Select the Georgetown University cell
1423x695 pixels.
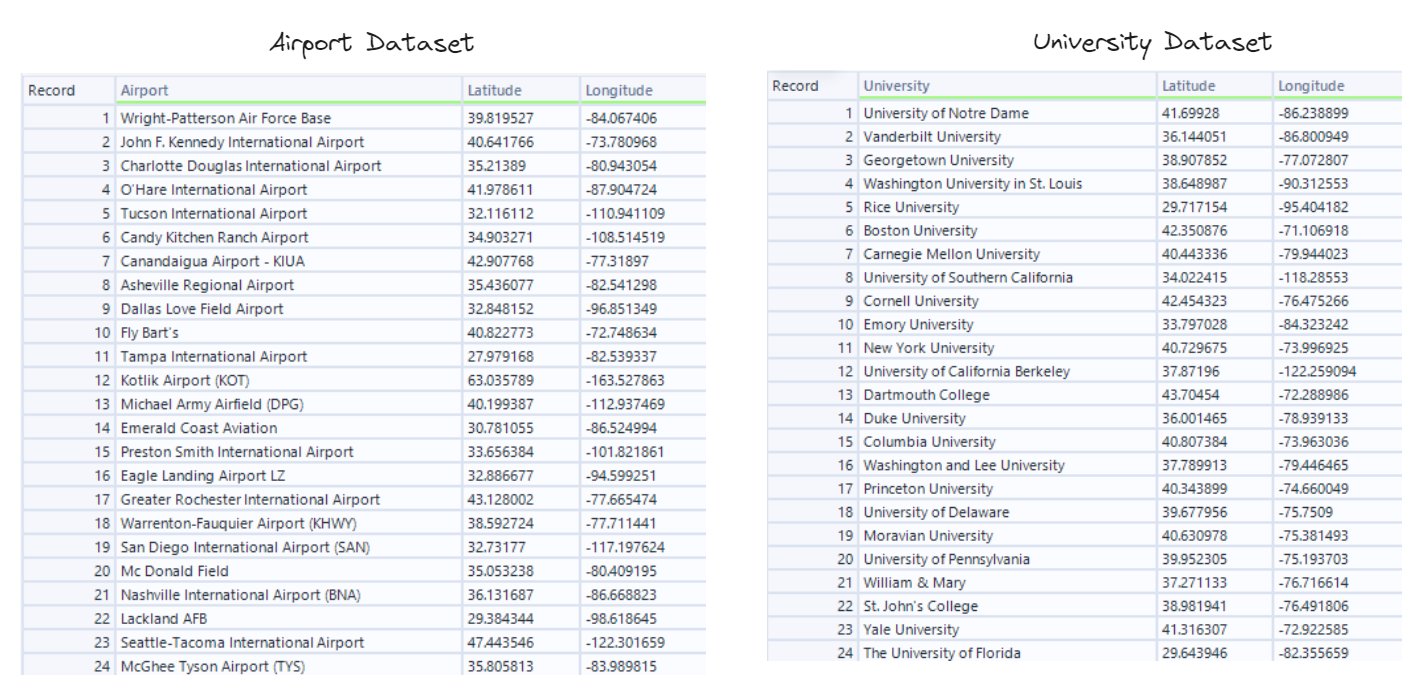coord(938,160)
